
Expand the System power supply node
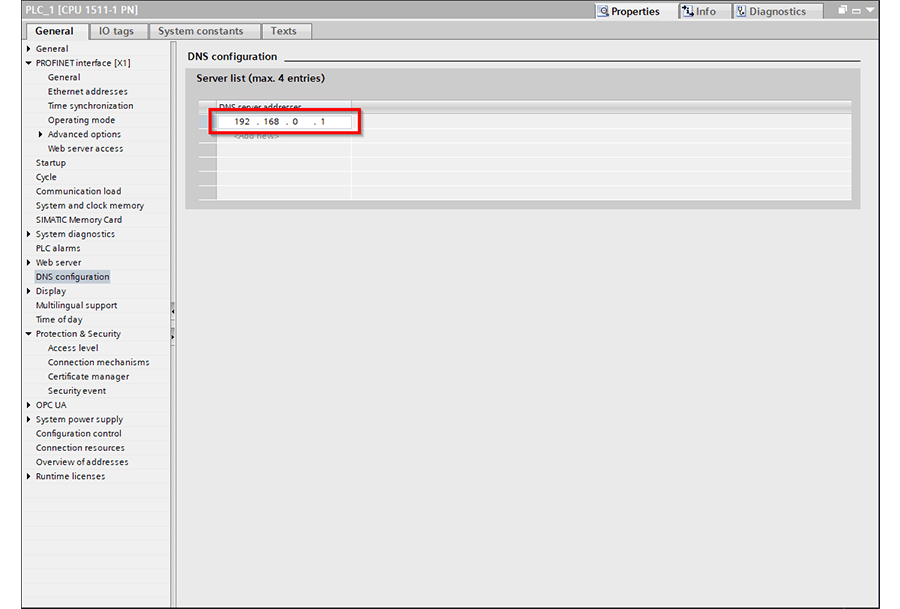click(x=29, y=420)
